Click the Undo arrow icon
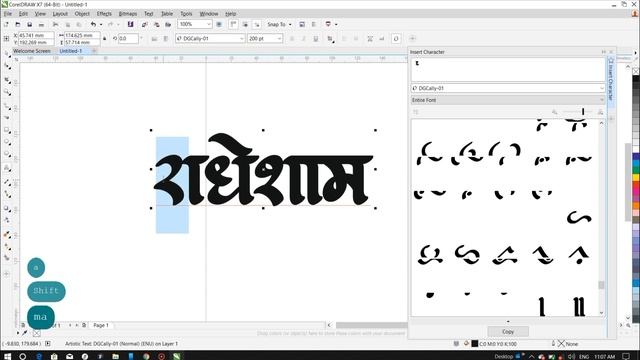The width and height of the screenshot is (640, 360). pyautogui.click(x=93, y=24)
